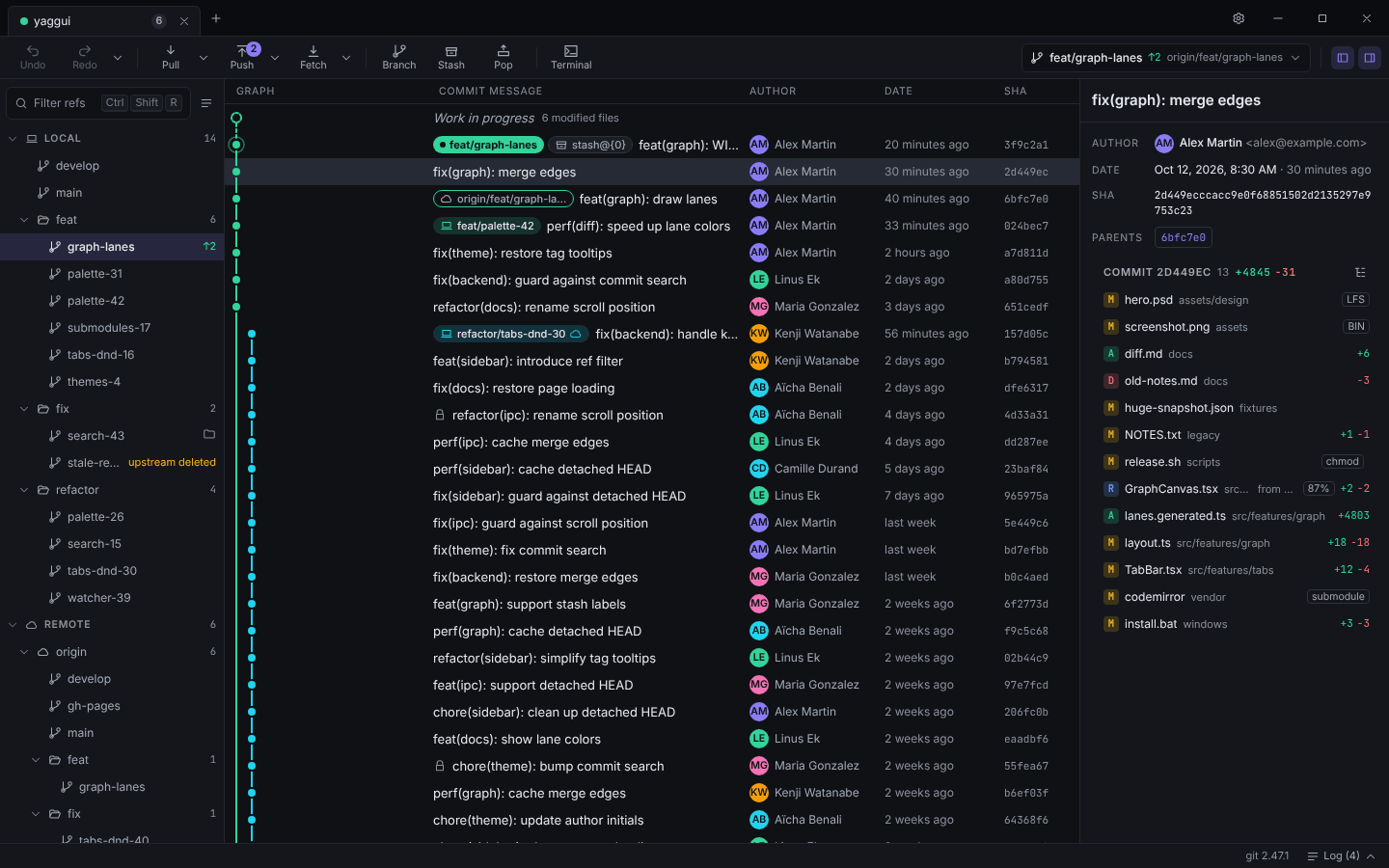The height and width of the screenshot is (868, 1389).
Task: Click Kenji Watanabe avatar on 157d05c row
Action: (x=759, y=334)
